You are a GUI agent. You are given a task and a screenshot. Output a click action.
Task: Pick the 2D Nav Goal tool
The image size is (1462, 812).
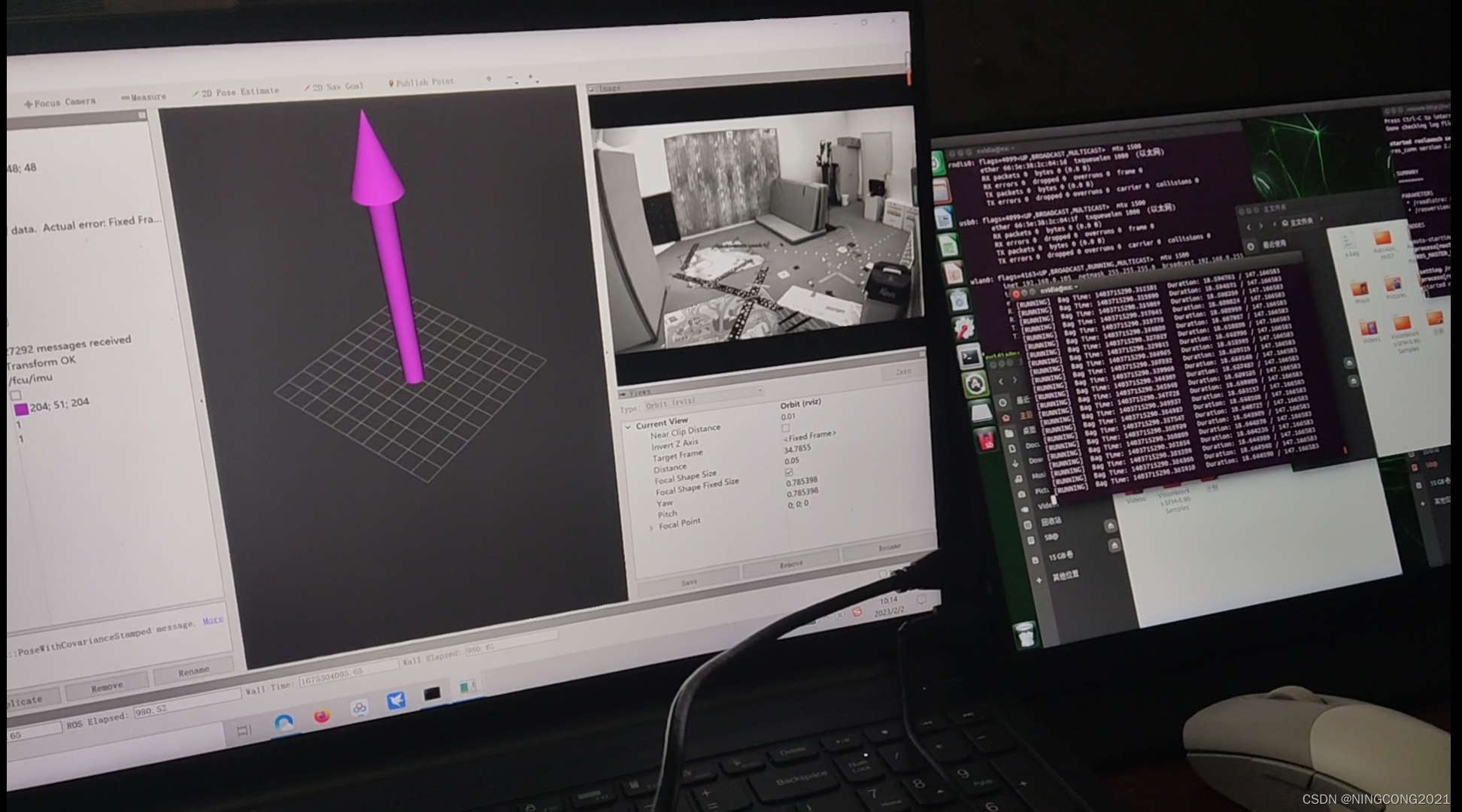pos(333,87)
